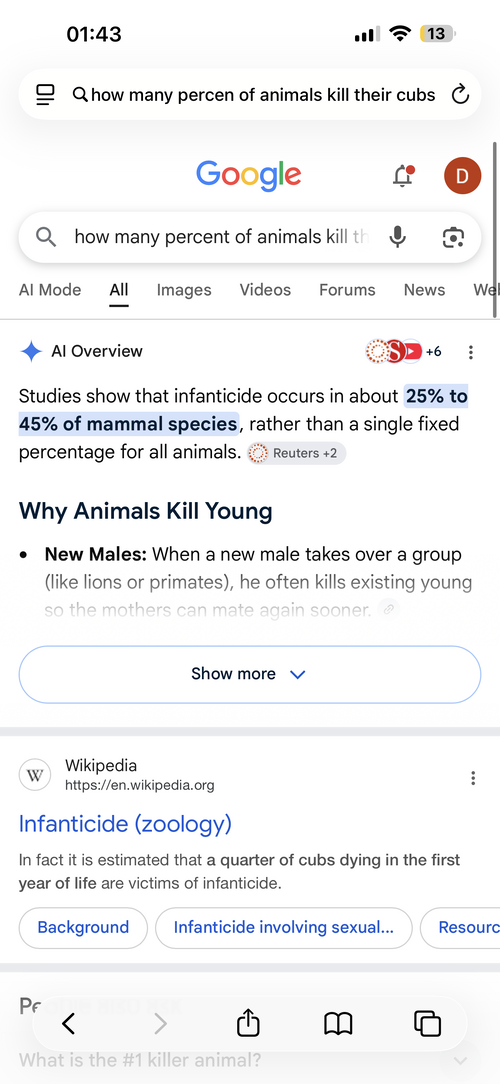This screenshot has height=1084, width=500.
Task: Tap the voice search microphone
Action: pos(397,237)
